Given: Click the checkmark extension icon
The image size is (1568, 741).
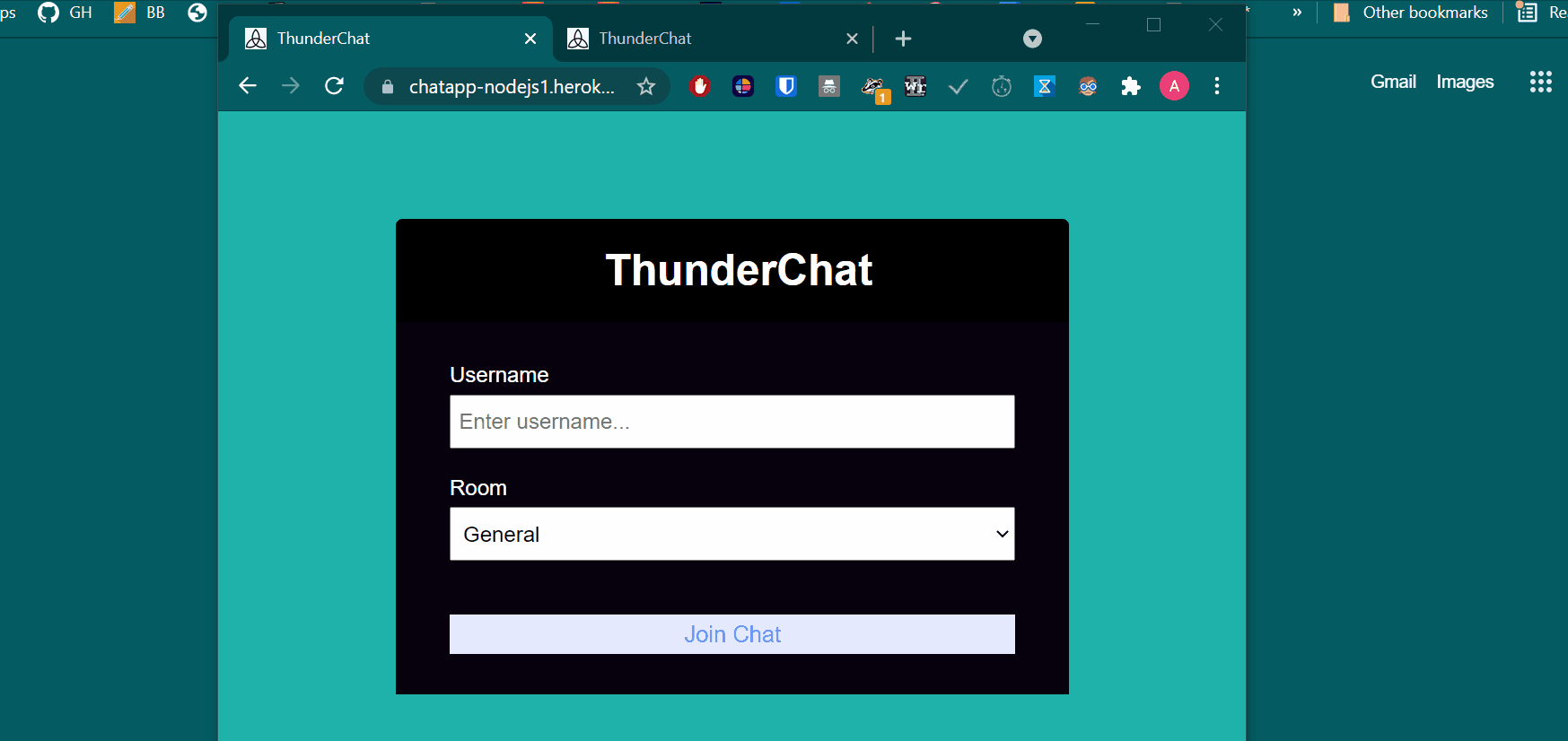Looking at the screenshot, I should click(x=959, y=86).
